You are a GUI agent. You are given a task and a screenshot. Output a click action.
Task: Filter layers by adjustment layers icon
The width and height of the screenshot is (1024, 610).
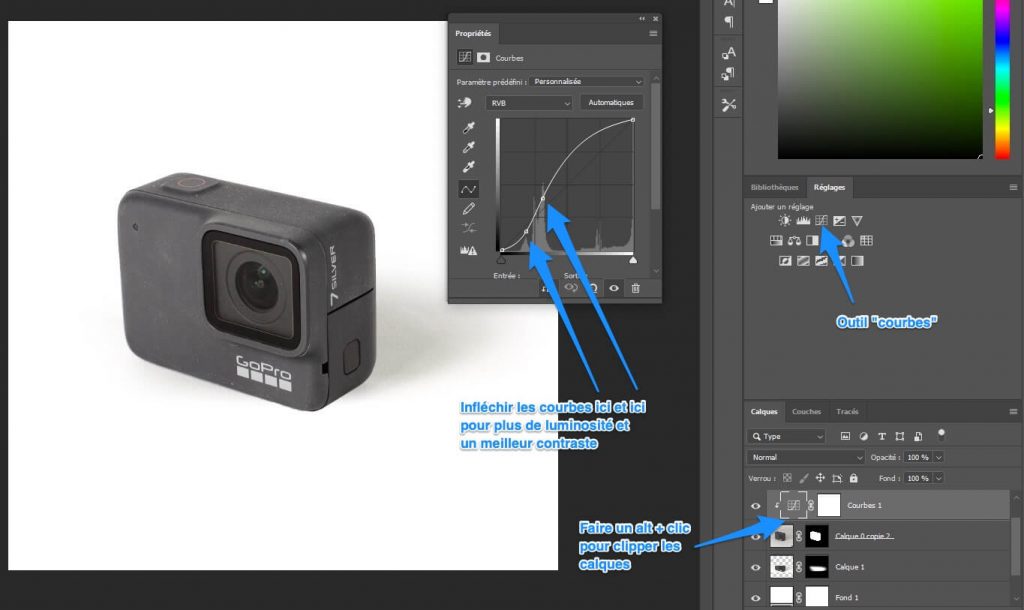863,436
